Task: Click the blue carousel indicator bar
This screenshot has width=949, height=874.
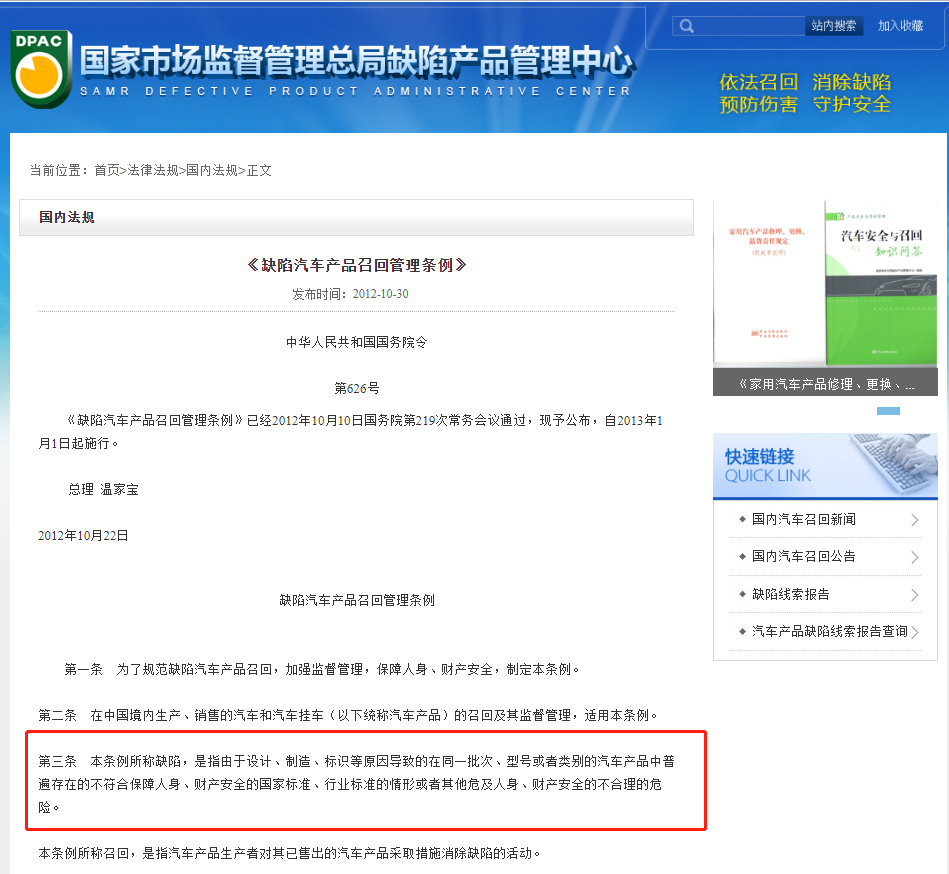Action: point(888,411)
